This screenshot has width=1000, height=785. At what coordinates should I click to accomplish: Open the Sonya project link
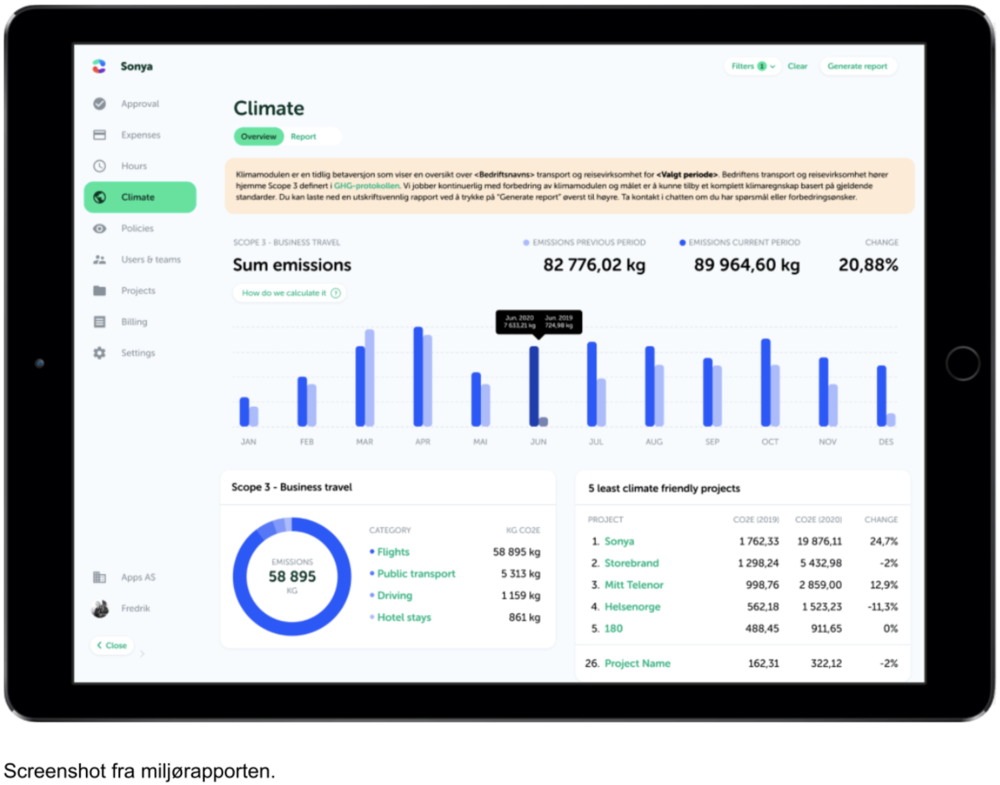(x=619, y=541)
